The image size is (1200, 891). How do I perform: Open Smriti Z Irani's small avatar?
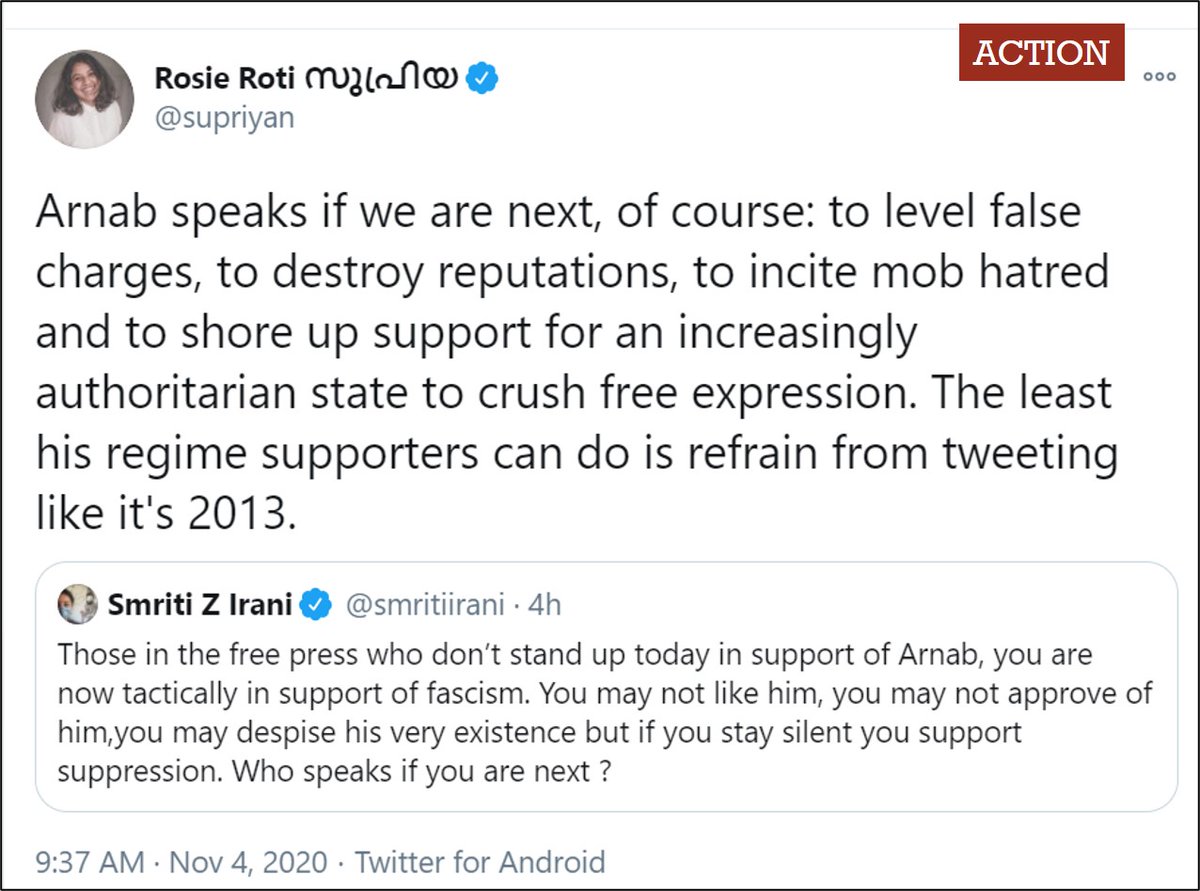(x=77, y=605)
